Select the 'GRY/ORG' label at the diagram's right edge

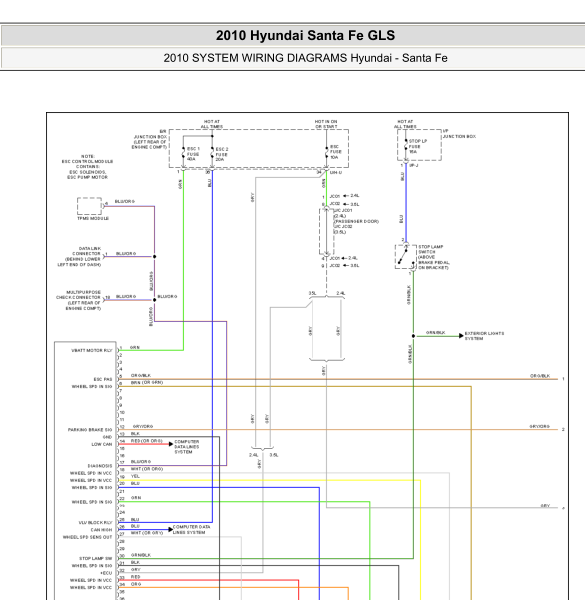[539, 426]
